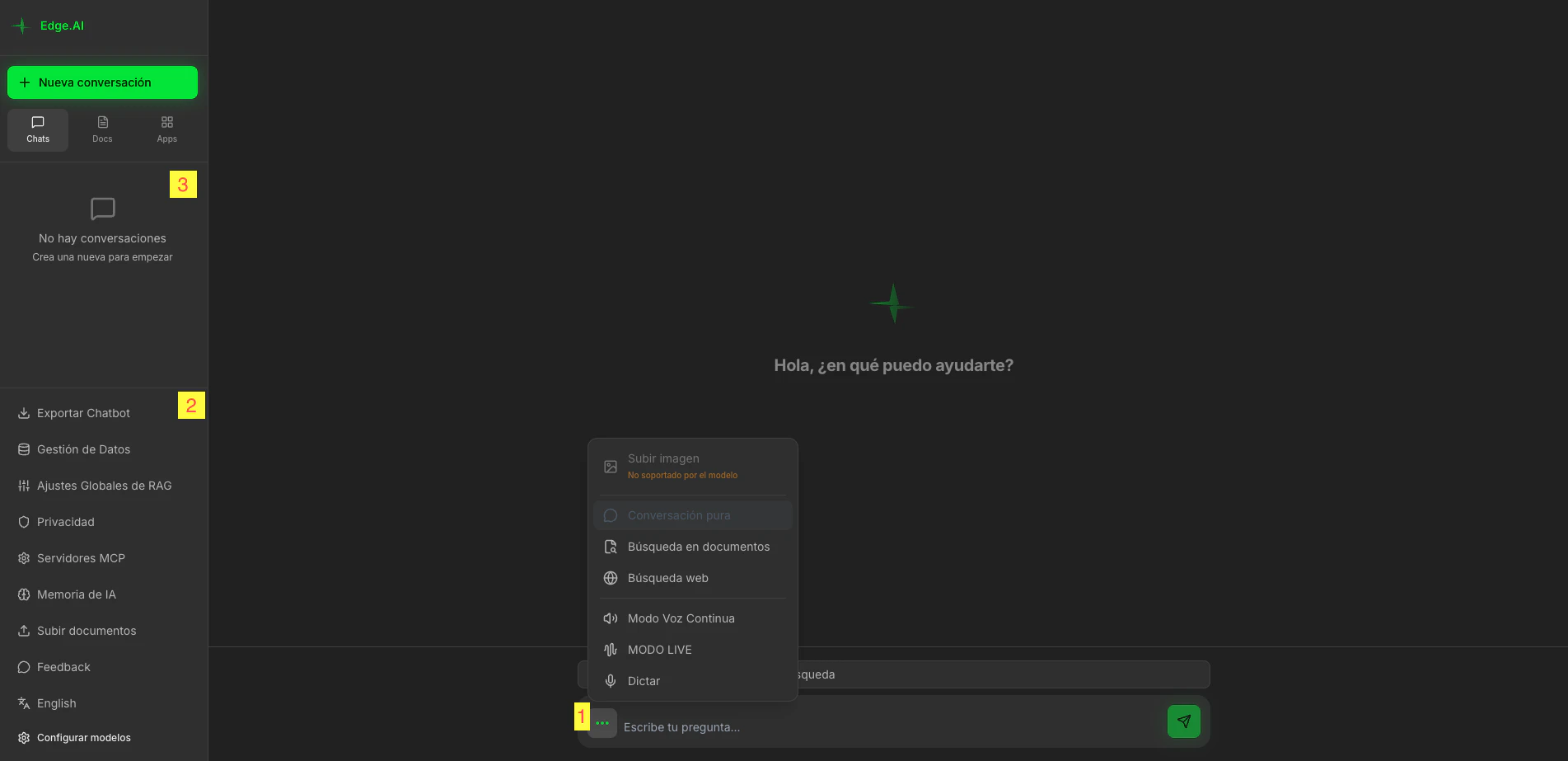Click the Feedback speech bubble icon

point(24,667)
